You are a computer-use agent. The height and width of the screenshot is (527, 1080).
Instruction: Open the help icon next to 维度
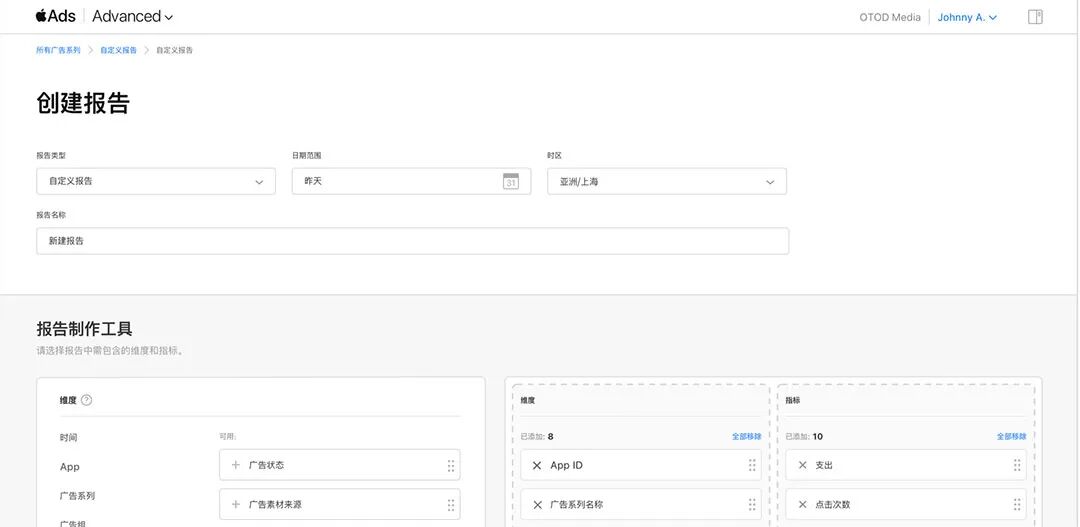pyautogui.click(x=86, y=400)
